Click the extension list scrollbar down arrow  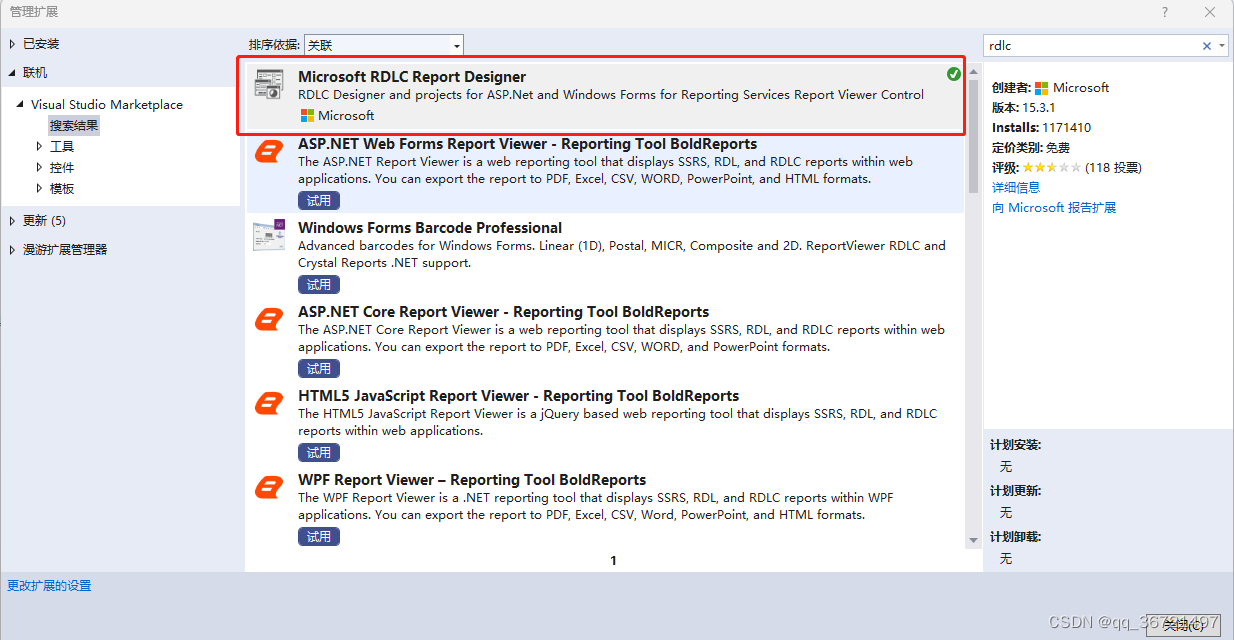[973, 538]
